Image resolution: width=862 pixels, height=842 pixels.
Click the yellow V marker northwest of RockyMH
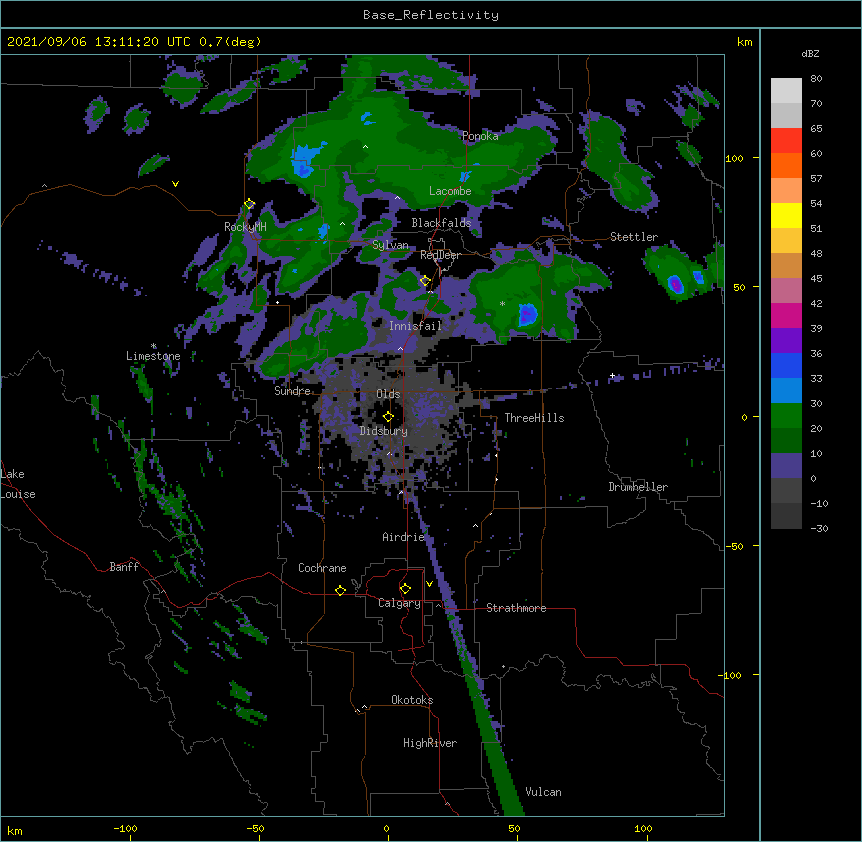coord(175,184)
